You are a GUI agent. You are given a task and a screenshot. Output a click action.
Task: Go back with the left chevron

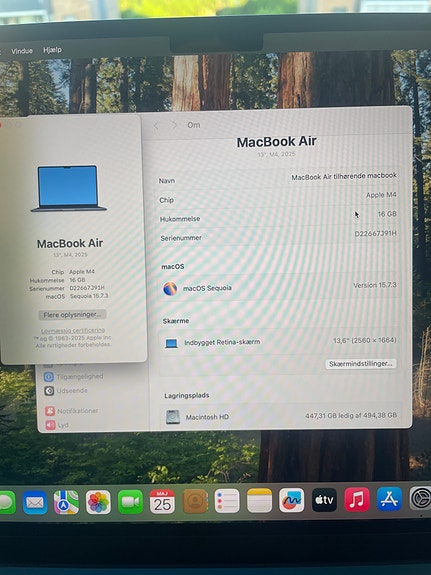click(x=156, y=126)
